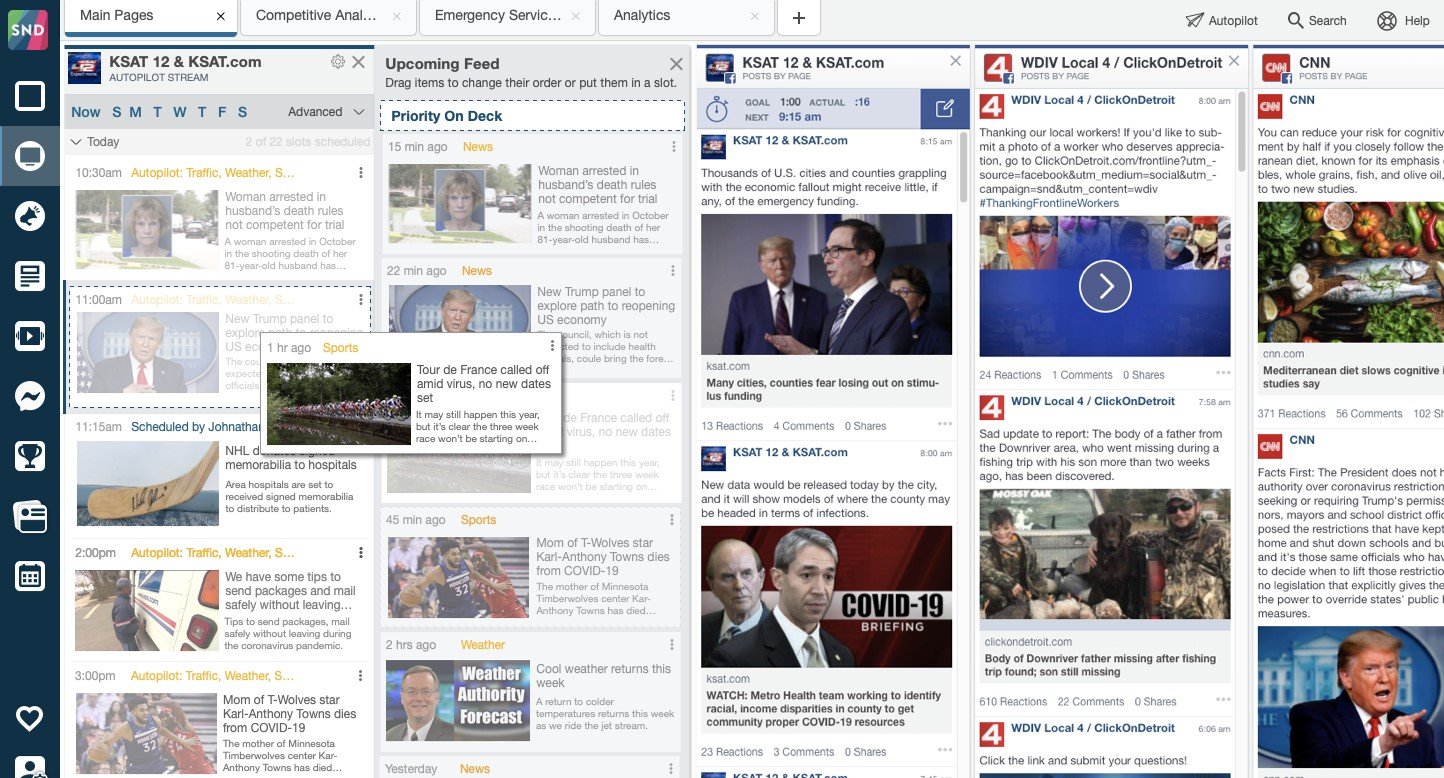Click the COVID-19 Briefing post image
This screenshot has height=778, width=1444.
click(x=826, y=597)
